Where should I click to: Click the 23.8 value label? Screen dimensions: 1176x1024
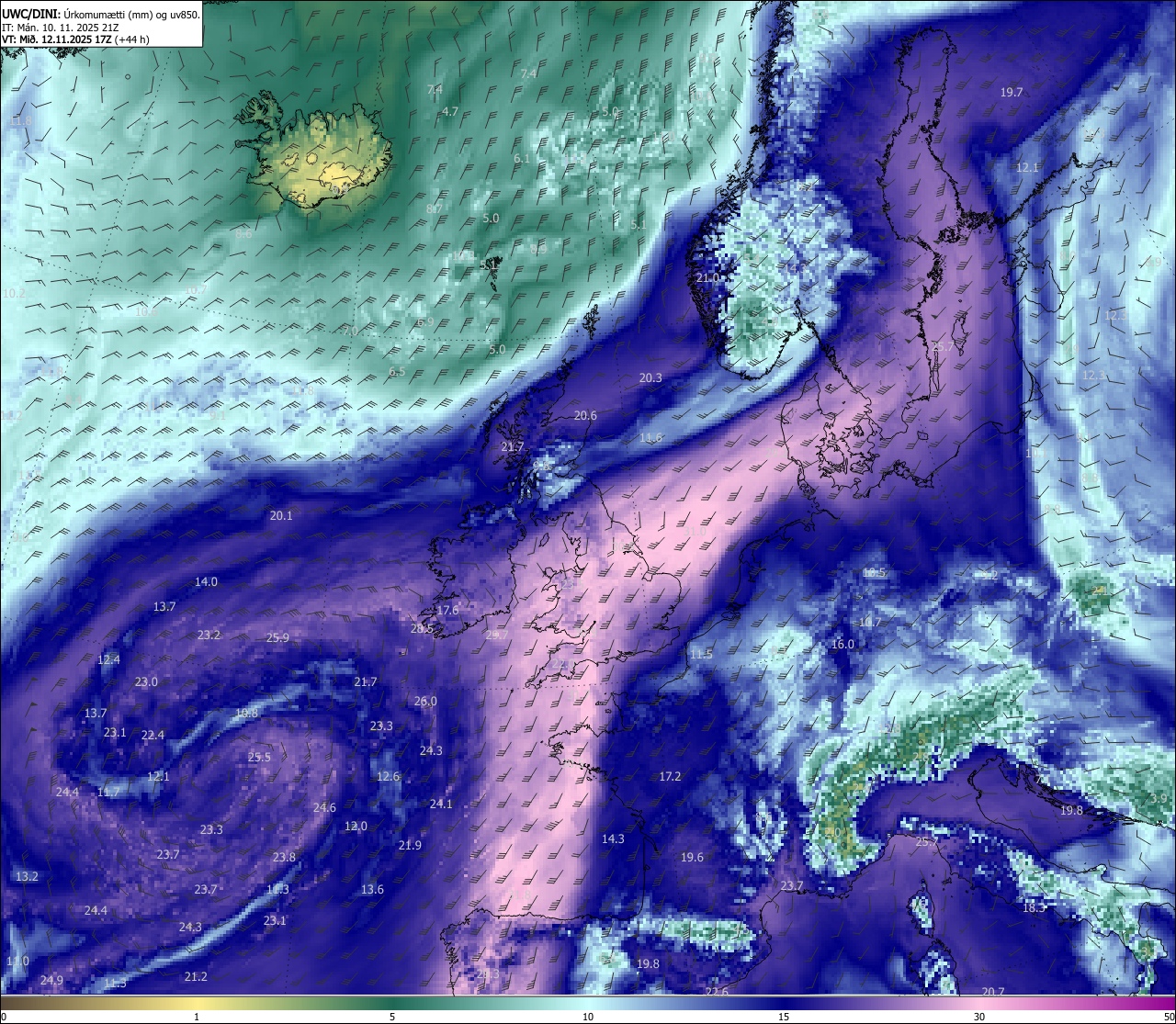284,857
